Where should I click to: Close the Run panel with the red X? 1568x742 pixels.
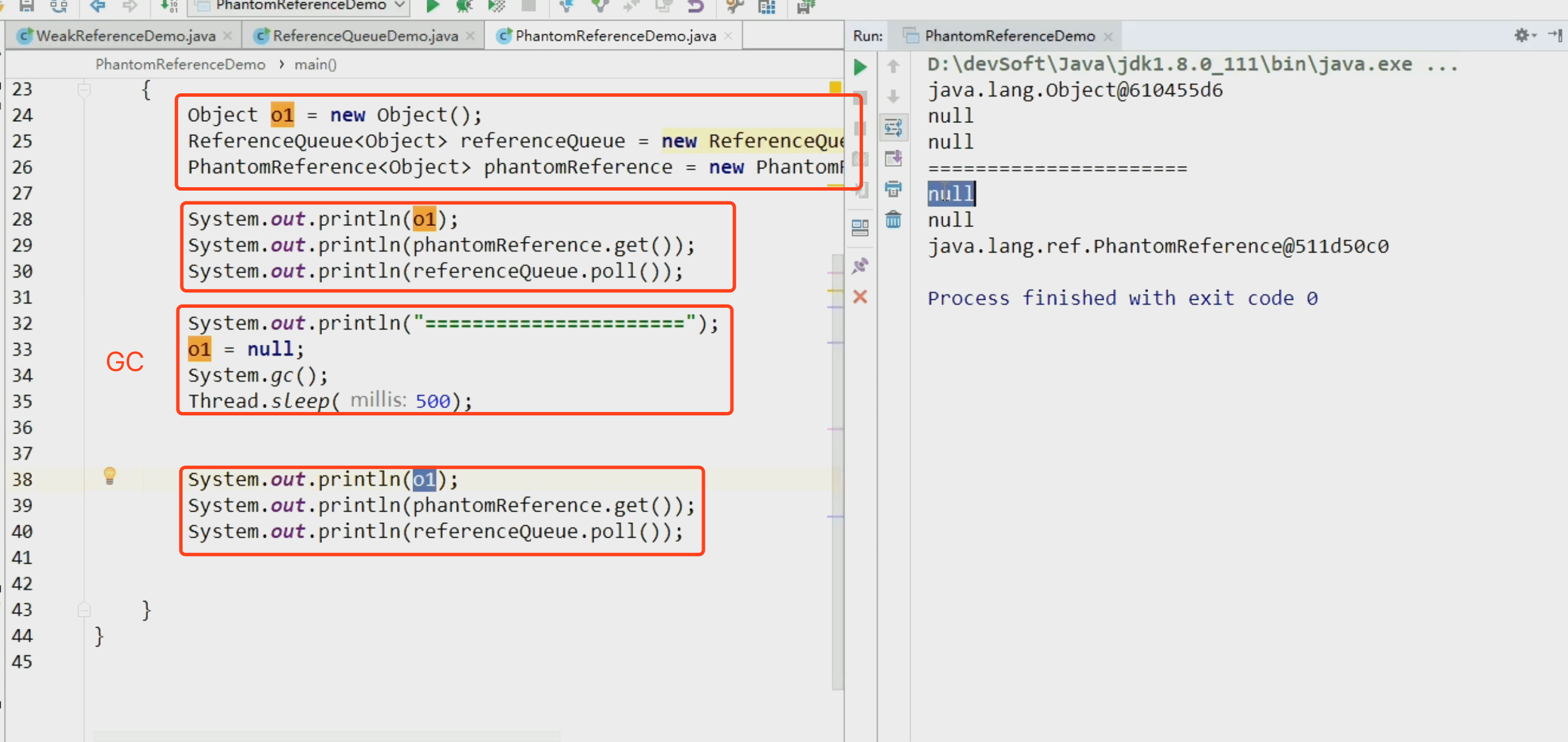tap(860, 297)
